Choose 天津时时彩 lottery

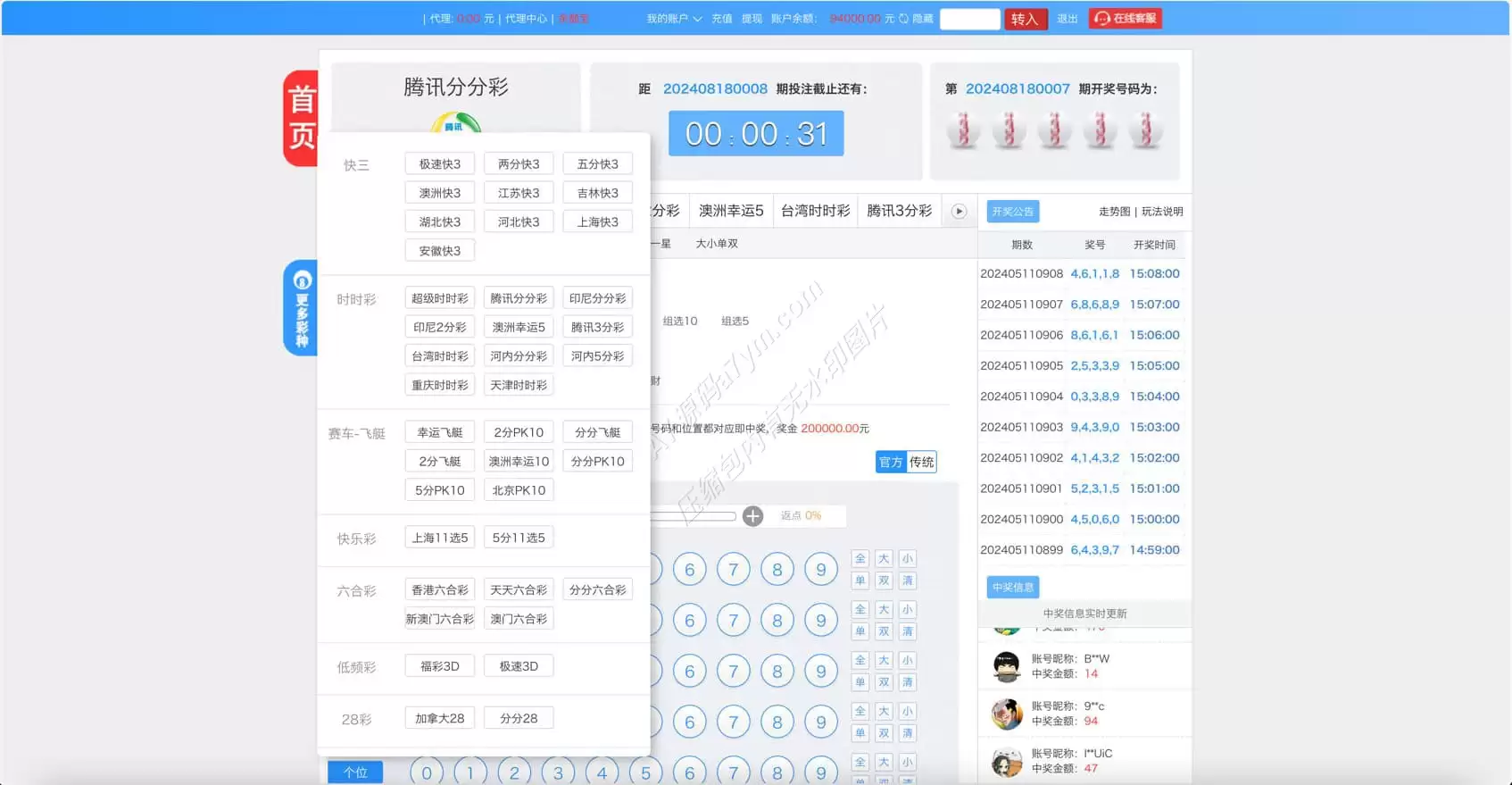point(519,385)
